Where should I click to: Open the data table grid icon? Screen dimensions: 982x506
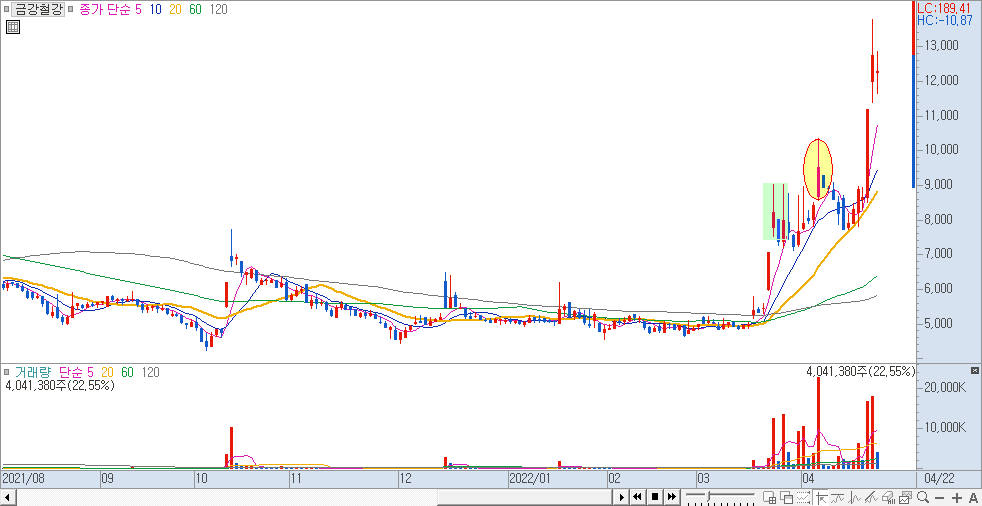coord(13,27)
